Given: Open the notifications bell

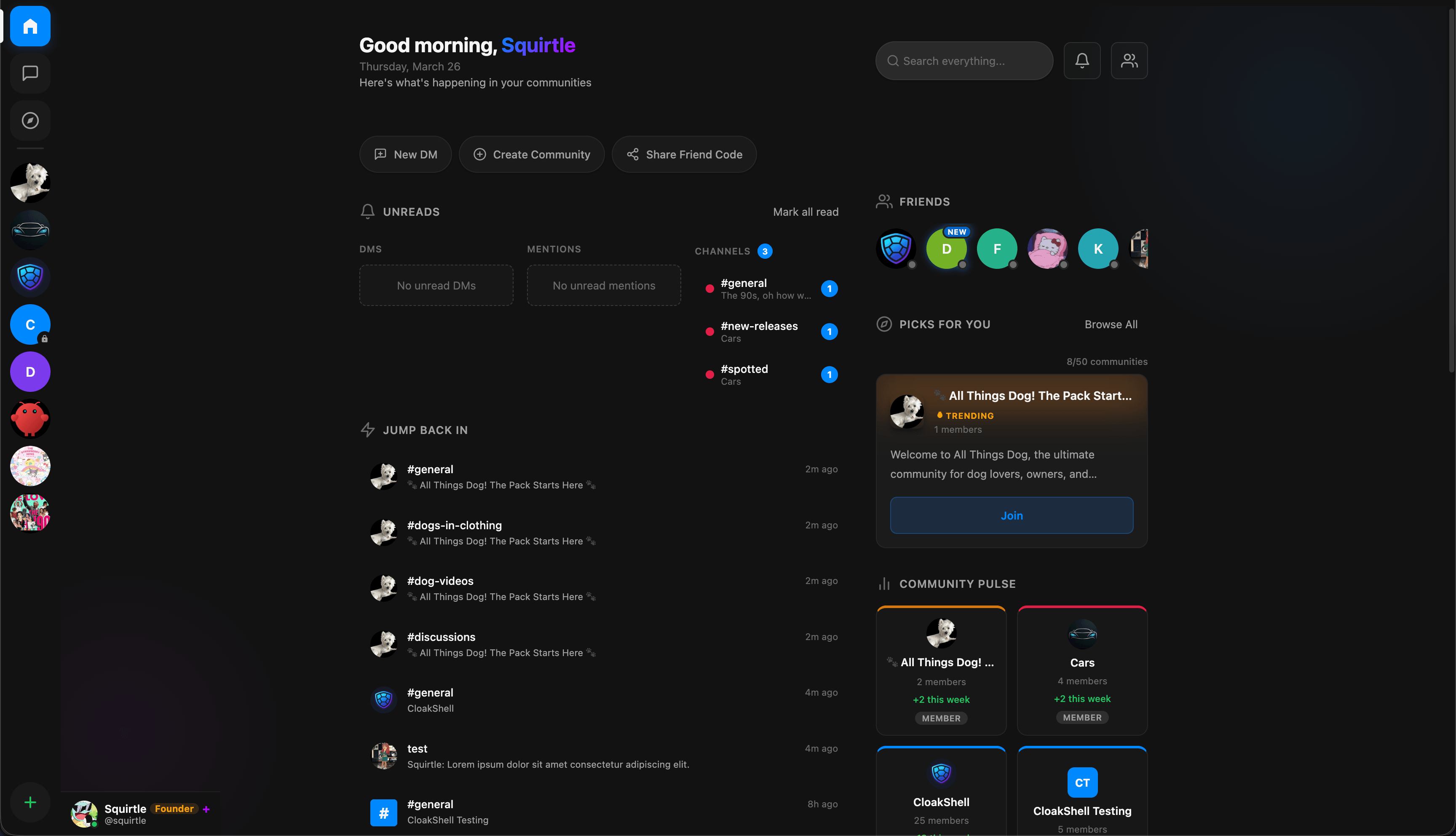Looking at the screenshot, I should [1082, 60].
